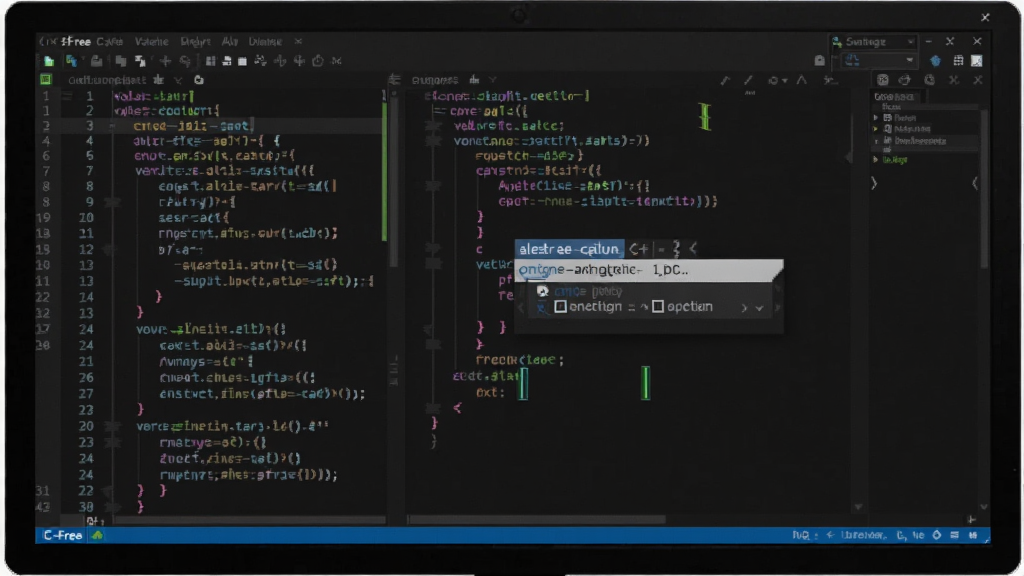Click the plus button below right editor's scrollbar
This screenshot has height=576, width=1024.
pos(972,520)
